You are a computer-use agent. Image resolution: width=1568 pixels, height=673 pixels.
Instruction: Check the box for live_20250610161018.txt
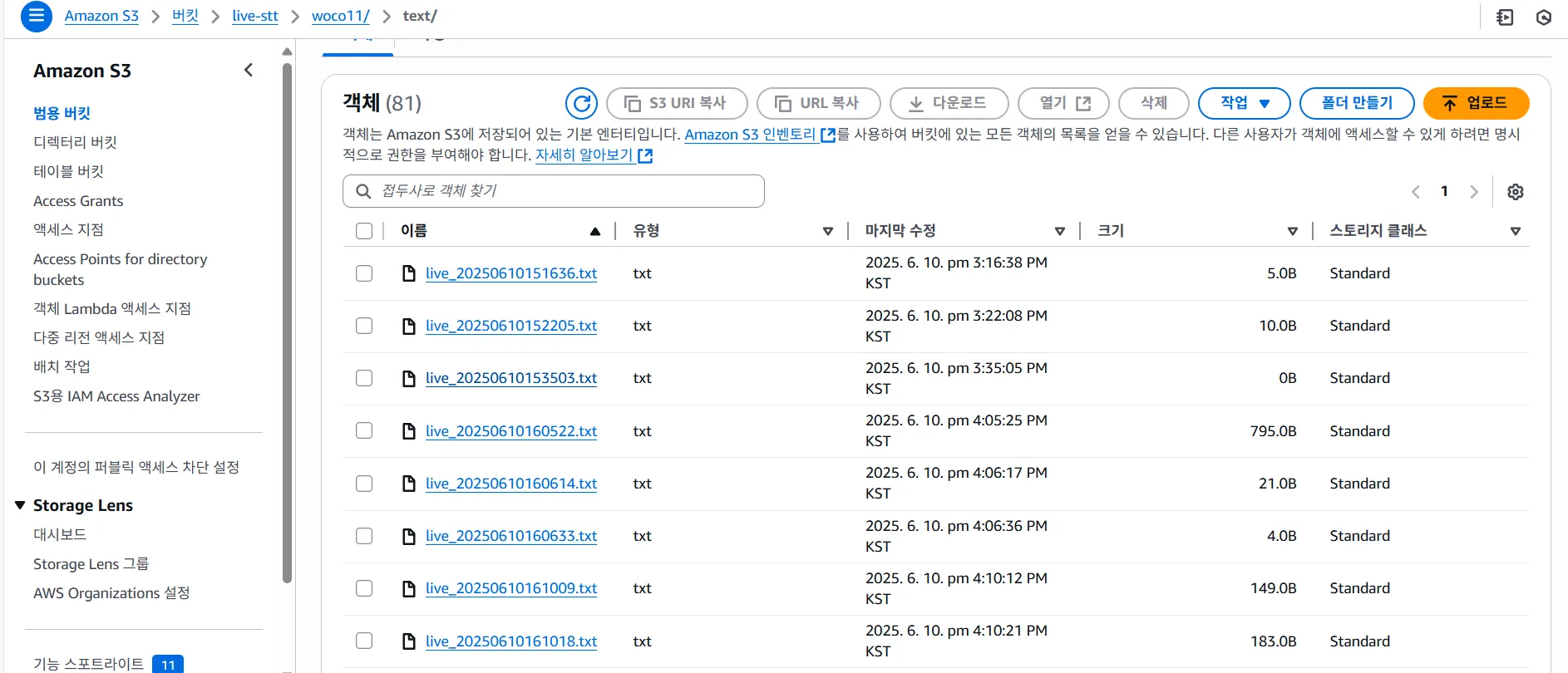click(364, 641)
